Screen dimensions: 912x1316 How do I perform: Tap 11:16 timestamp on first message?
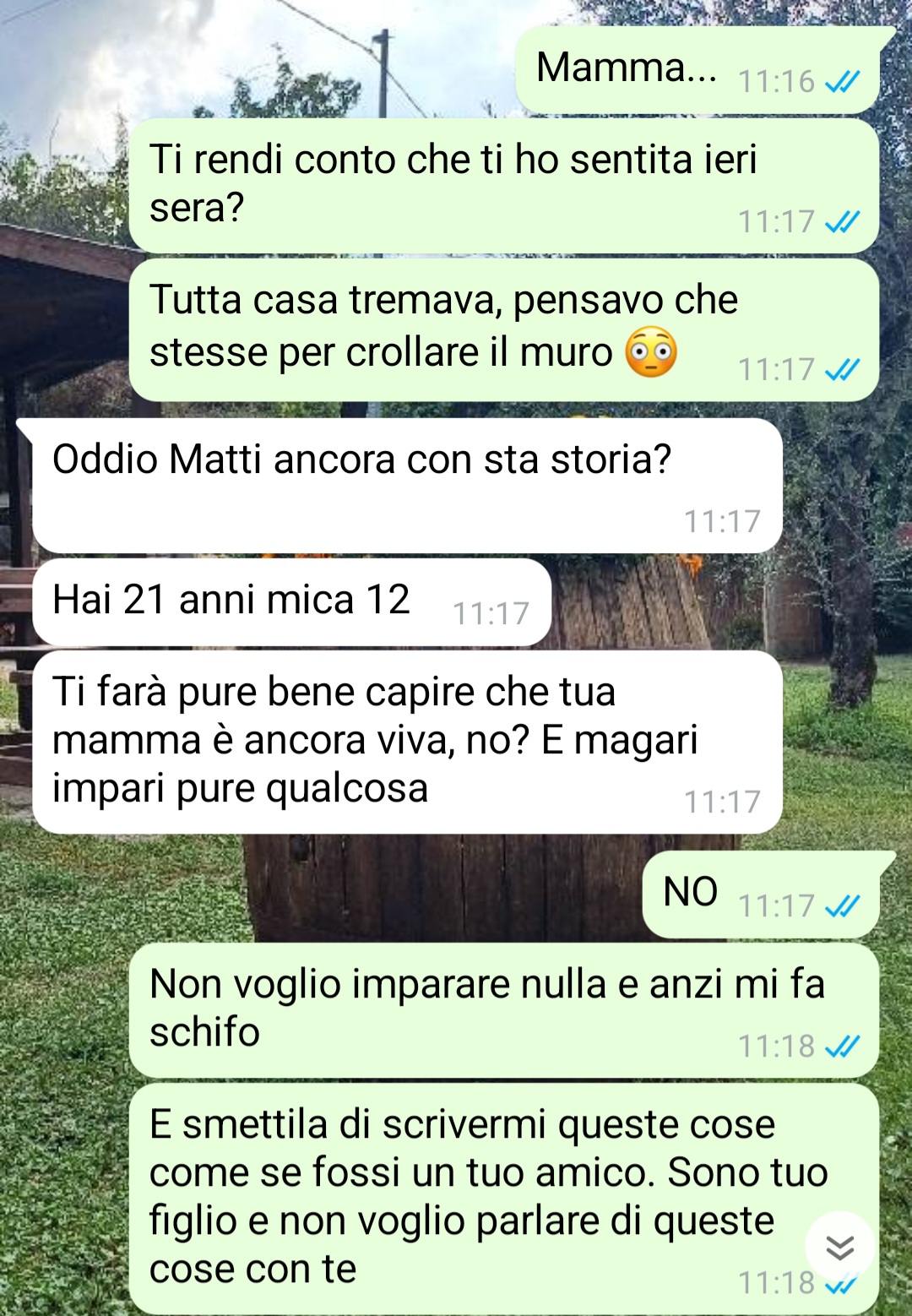(x=776, y=82)
